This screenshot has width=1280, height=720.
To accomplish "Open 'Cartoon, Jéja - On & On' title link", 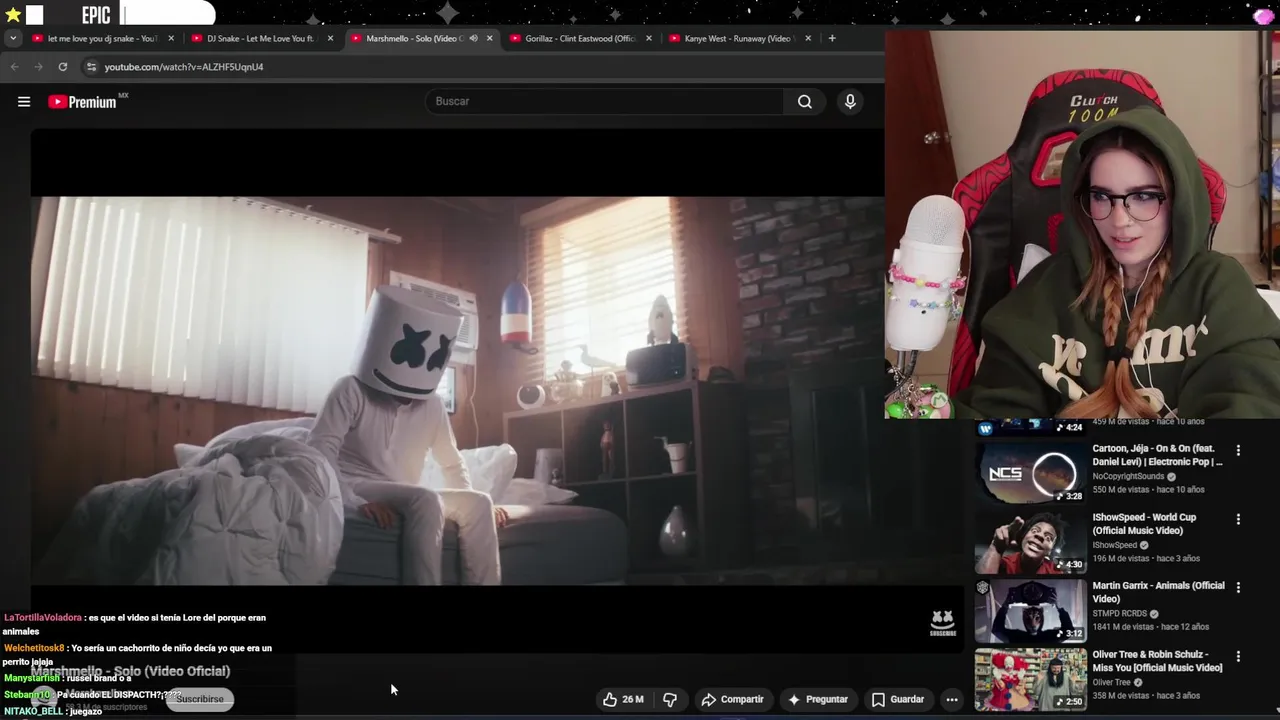I will coord(1157,455).
